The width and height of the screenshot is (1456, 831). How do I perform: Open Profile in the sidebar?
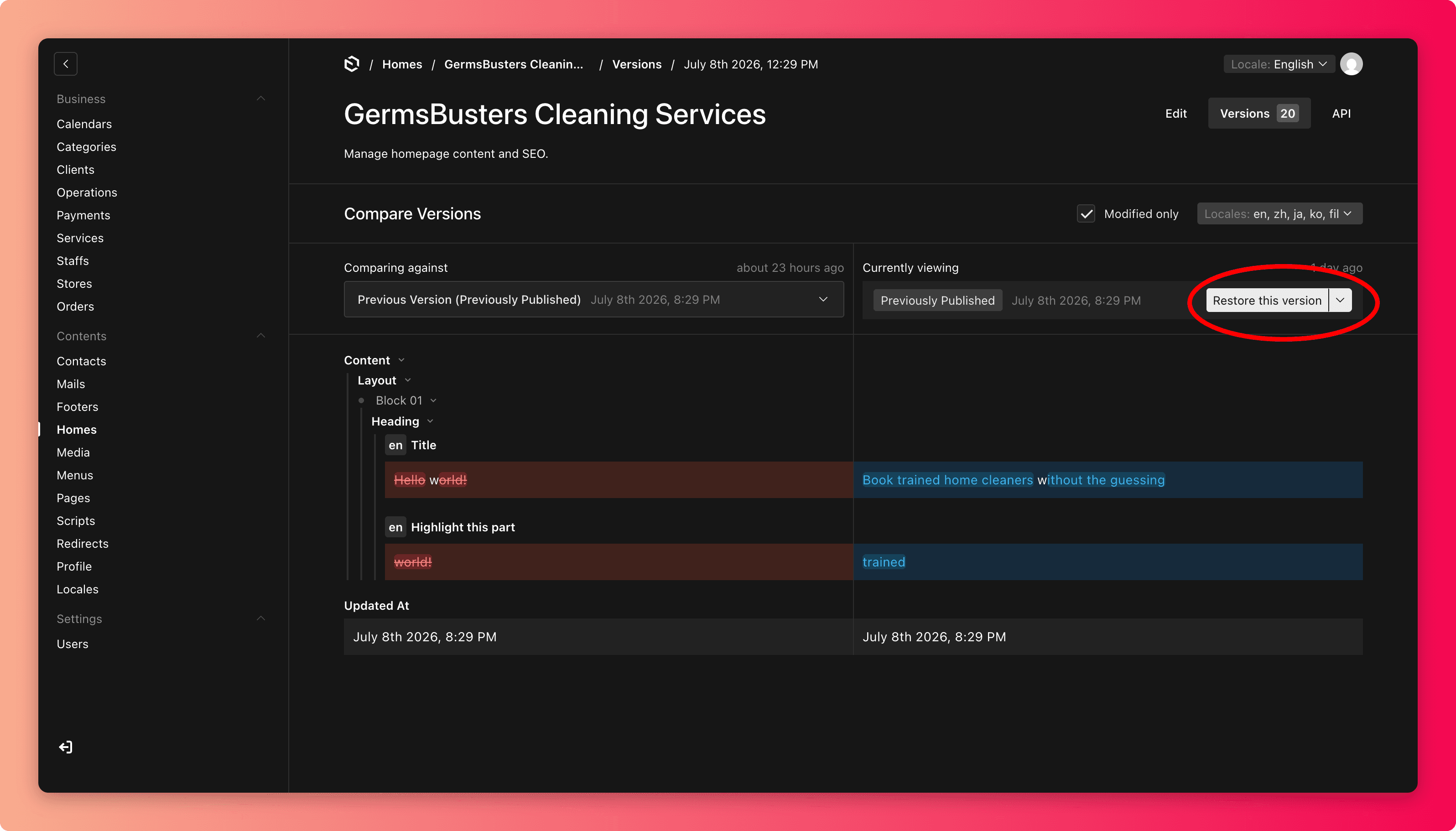coord(74,567)
